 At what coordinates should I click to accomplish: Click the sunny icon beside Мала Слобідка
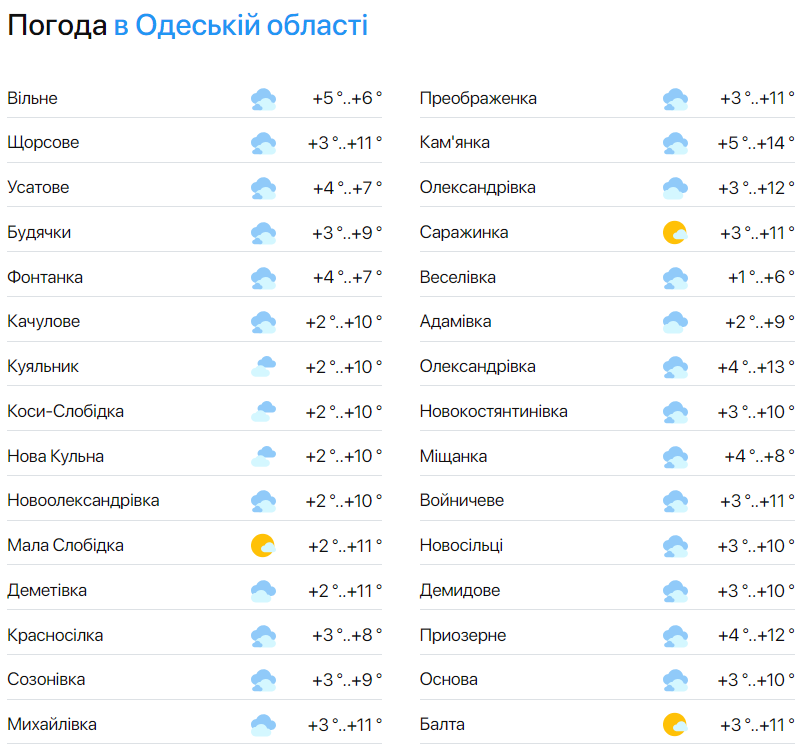coord(263,546)
